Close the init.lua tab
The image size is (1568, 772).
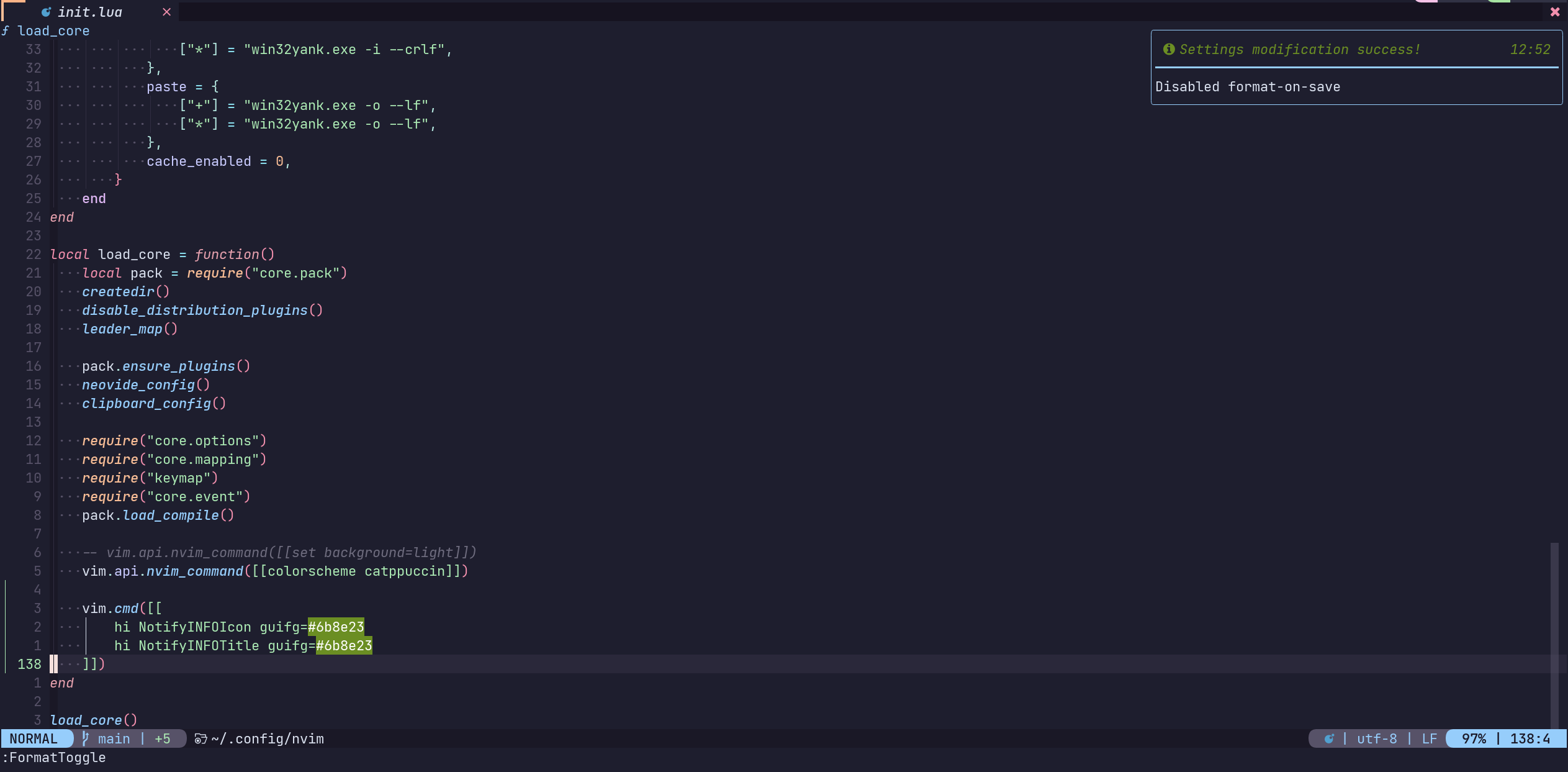pyautogui.click(x=166, y=12)
